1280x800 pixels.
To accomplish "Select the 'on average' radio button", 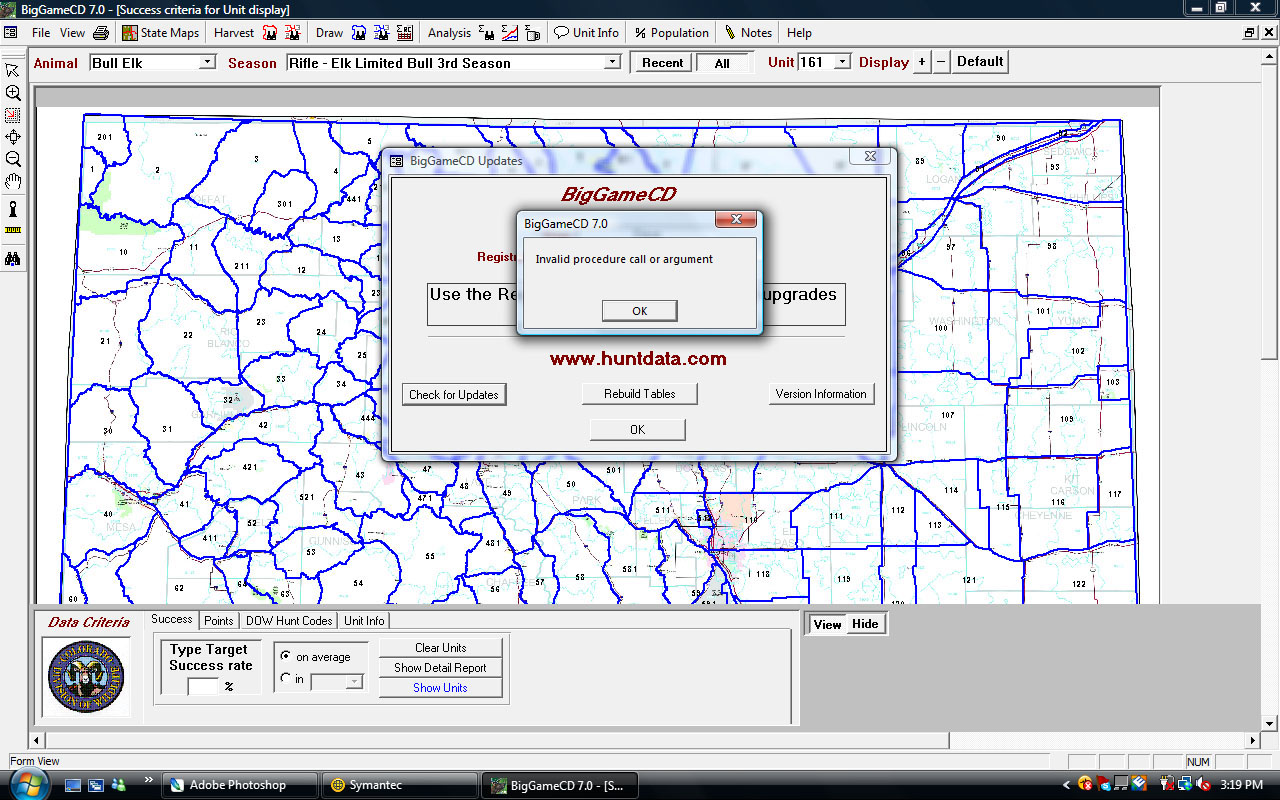I will (x=286, y=657).
